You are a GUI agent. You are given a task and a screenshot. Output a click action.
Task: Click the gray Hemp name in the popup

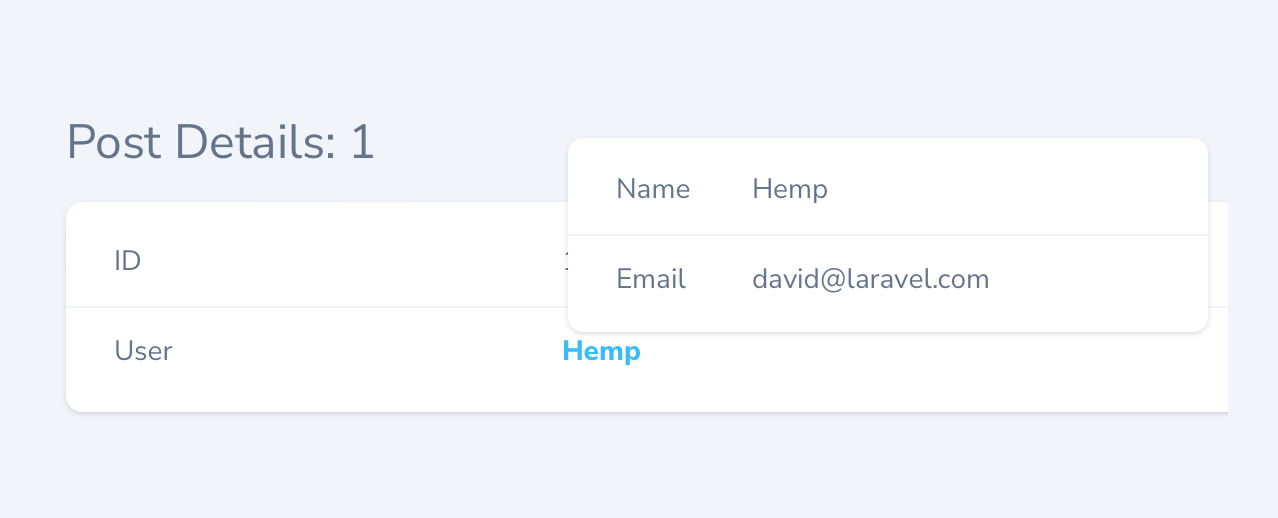pos(789,189)
